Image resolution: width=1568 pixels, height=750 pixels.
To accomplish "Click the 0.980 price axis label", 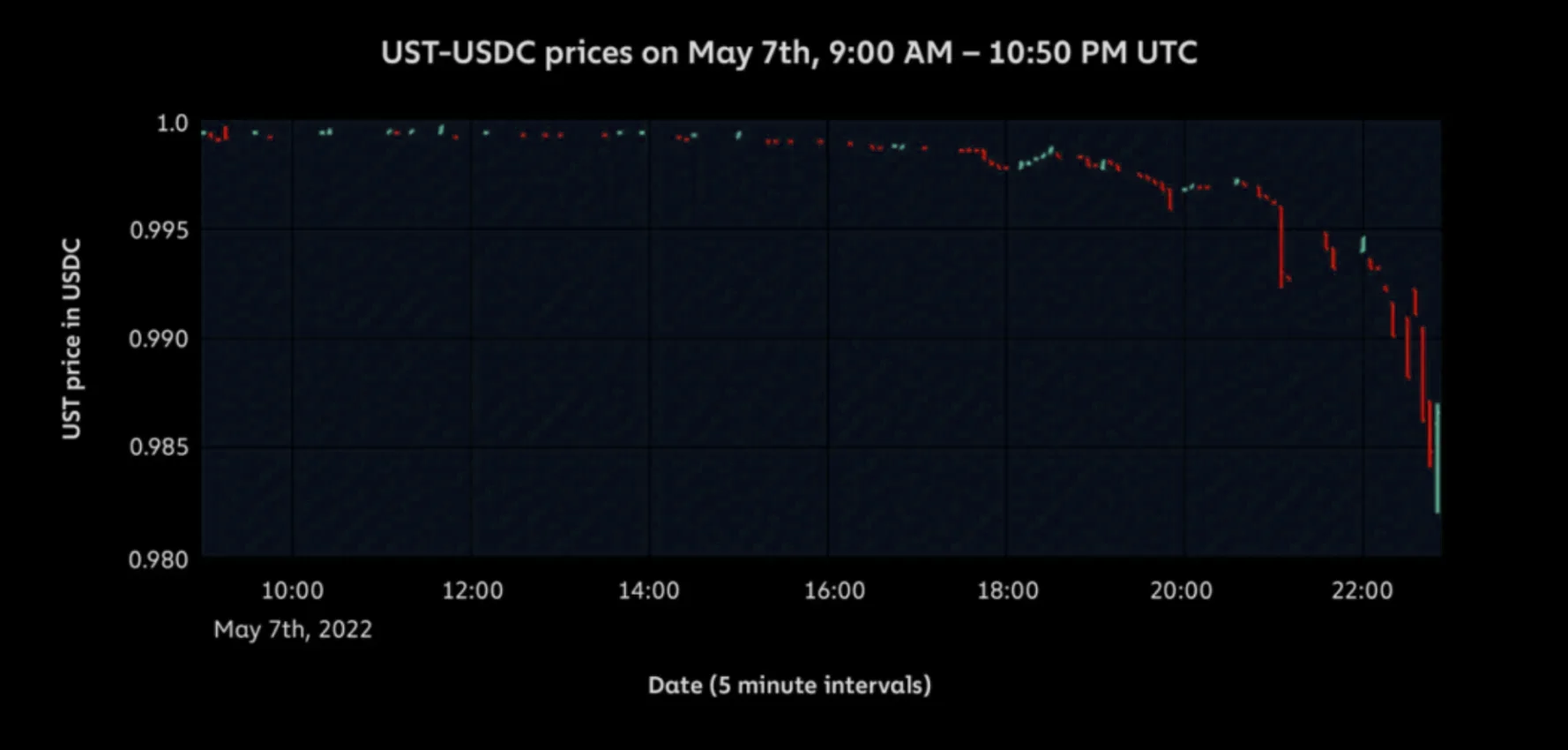I will point(159,559).
